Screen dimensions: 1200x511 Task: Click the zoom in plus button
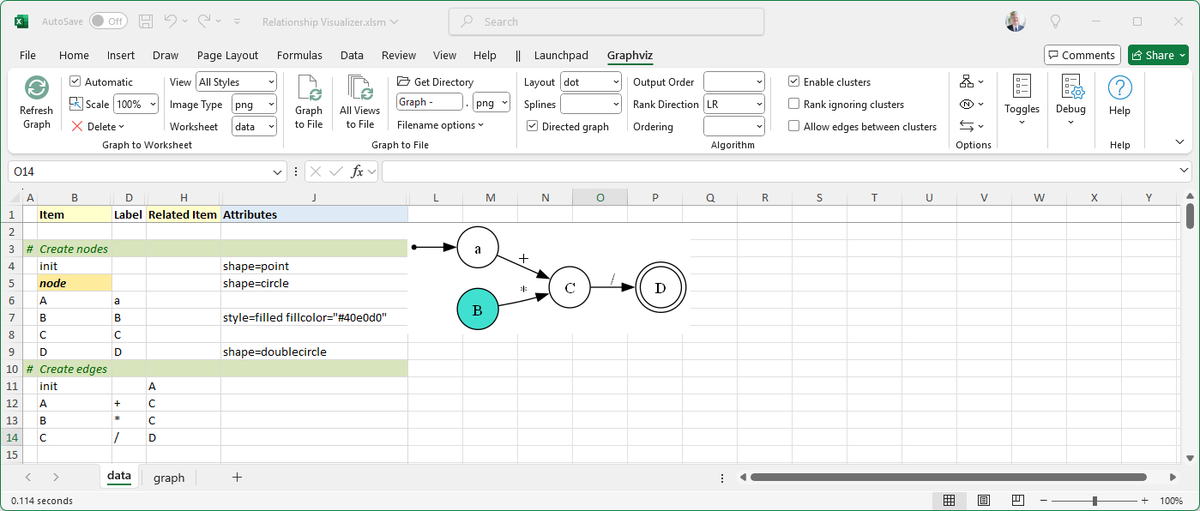point(1145,500)
